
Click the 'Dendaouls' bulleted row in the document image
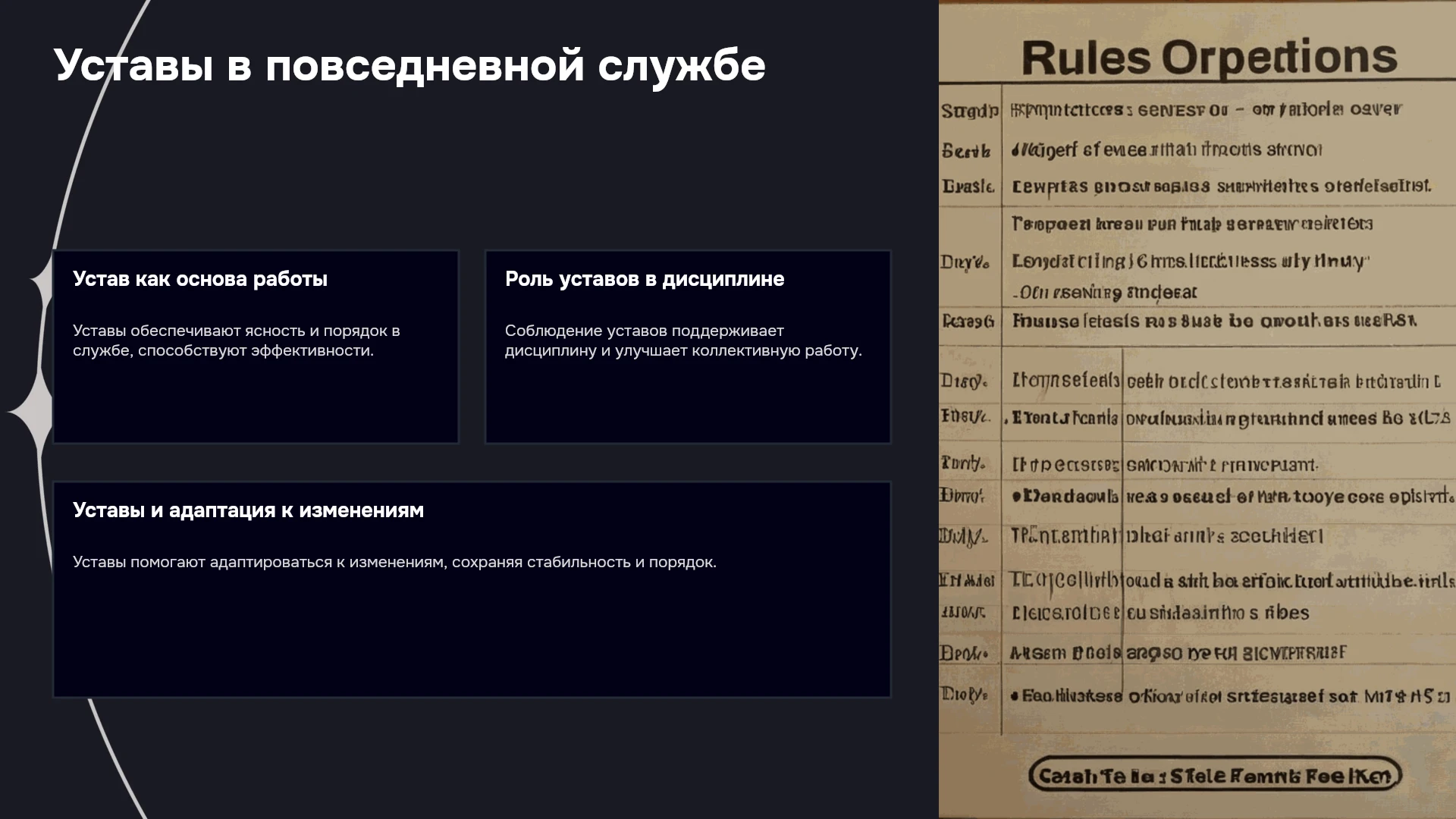click(1197, 497)
